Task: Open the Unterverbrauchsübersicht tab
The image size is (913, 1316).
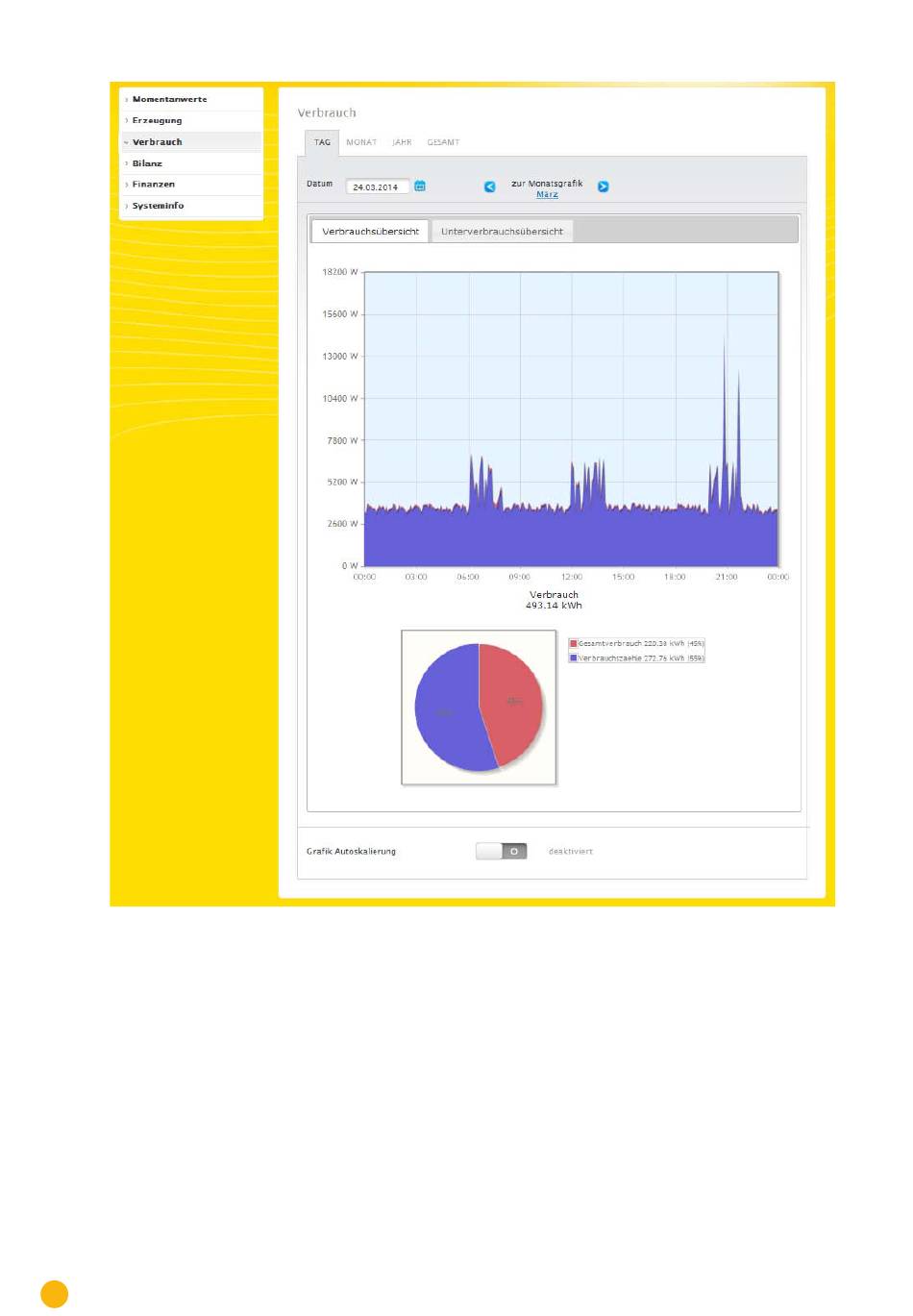Action: pos(502,232)
